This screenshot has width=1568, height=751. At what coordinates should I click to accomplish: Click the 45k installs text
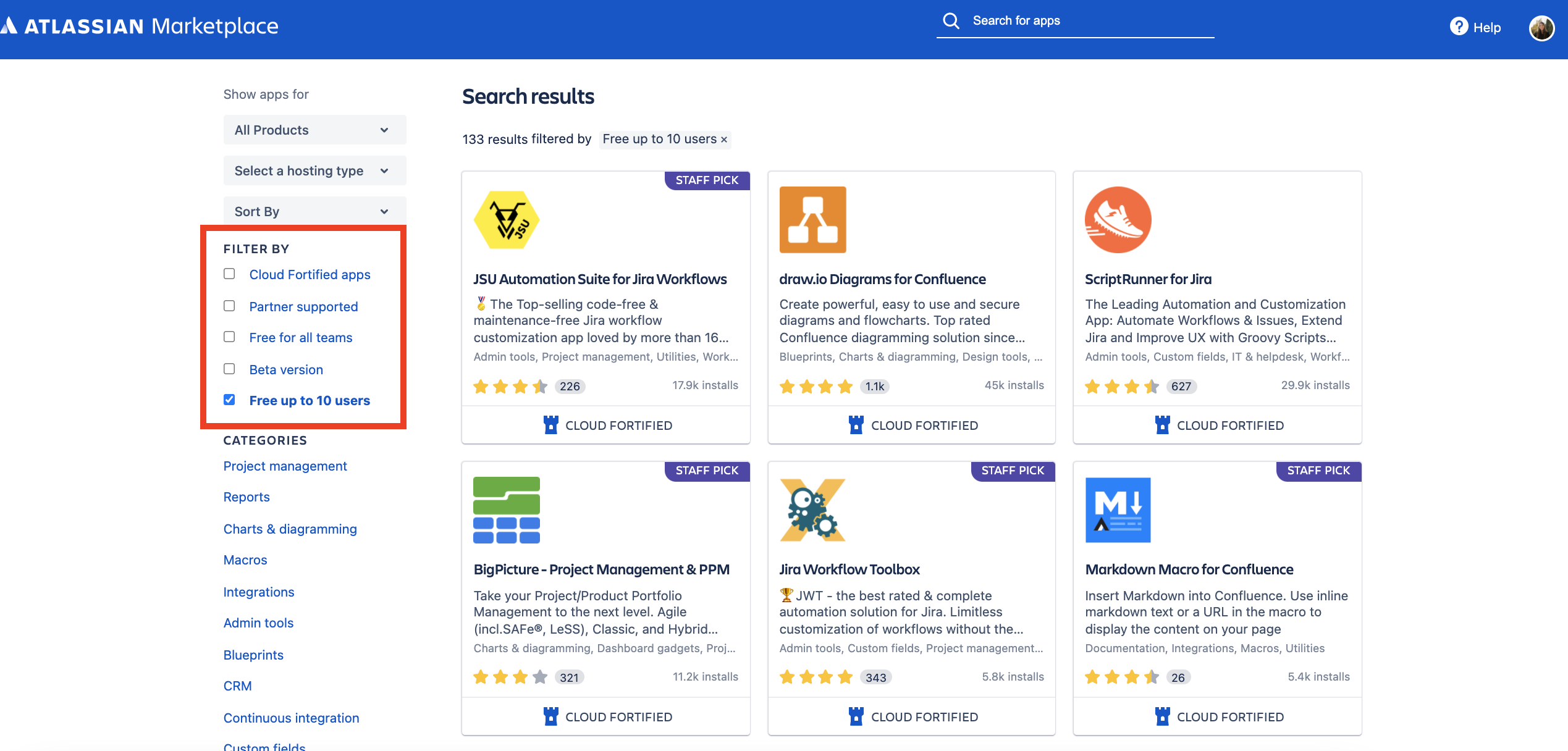pyautogui.click(x=1014, y=385)
